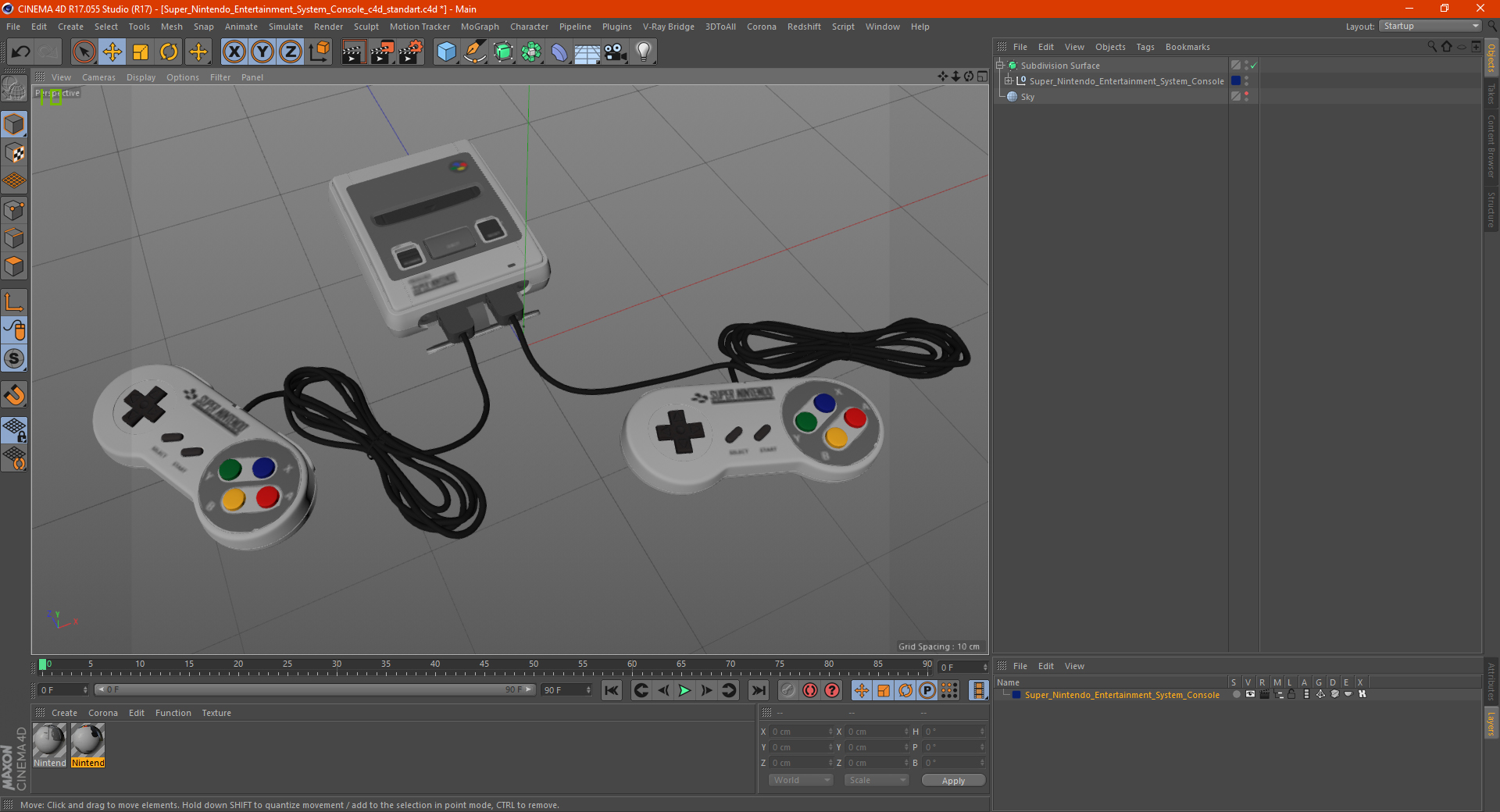Open the Objects panel Tags menu
This screenshot has width=1500, height=812.
click(x=1145, y=47)
